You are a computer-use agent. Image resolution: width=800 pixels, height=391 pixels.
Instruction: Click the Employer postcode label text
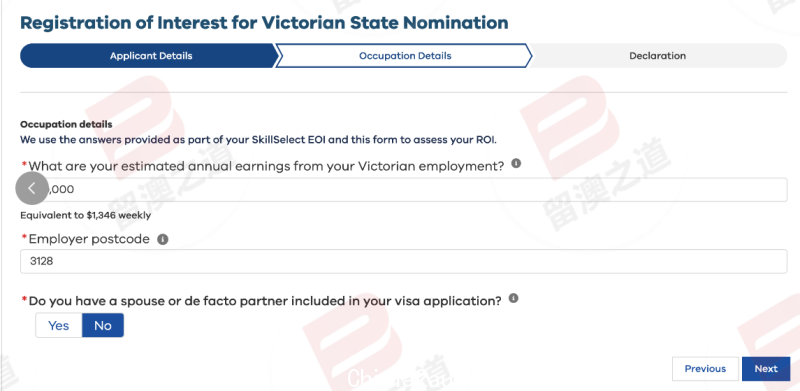coord(89,239)
